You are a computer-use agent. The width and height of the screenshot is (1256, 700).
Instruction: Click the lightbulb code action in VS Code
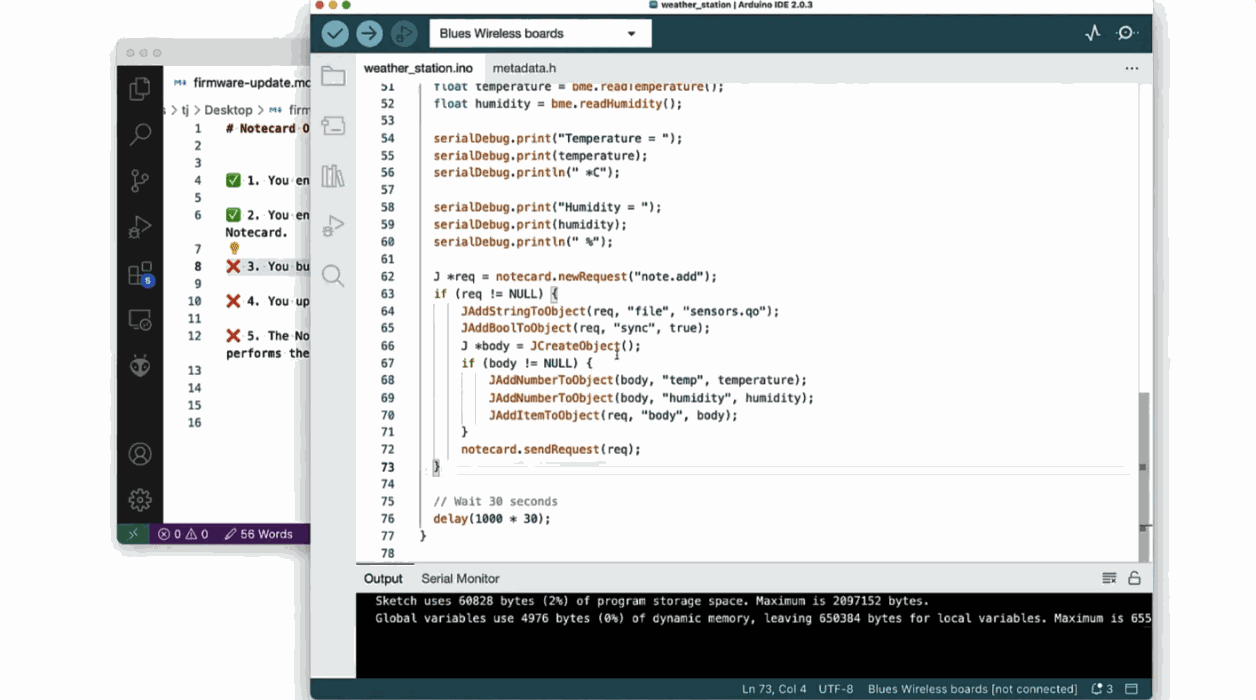234,248
